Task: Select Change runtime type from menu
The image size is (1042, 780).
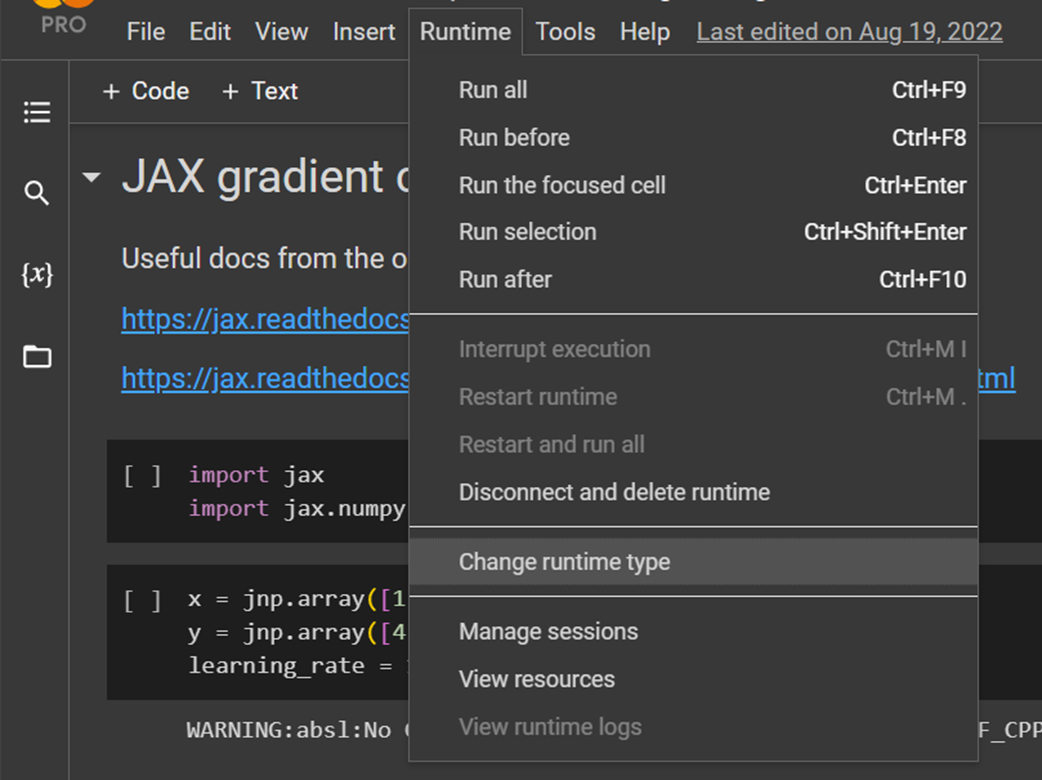Action: [x=564, y=562]
